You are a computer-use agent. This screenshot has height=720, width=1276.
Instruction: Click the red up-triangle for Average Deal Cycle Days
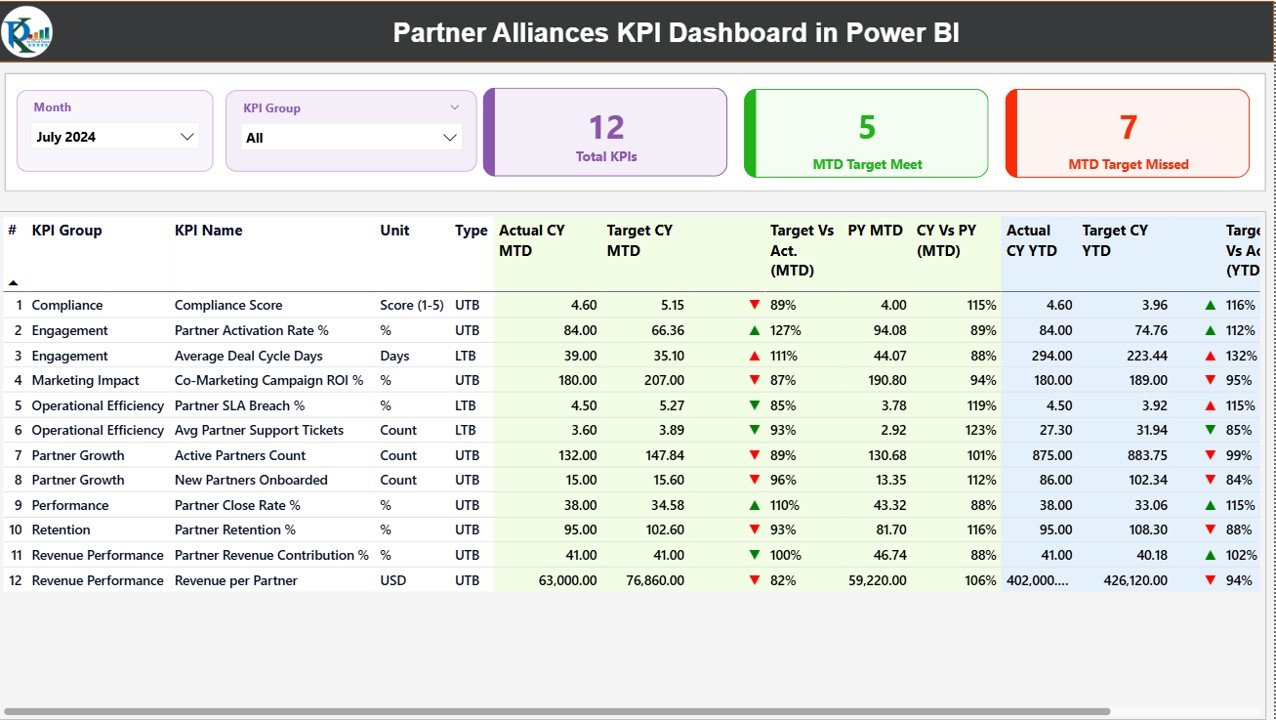[x=755, y=355]
